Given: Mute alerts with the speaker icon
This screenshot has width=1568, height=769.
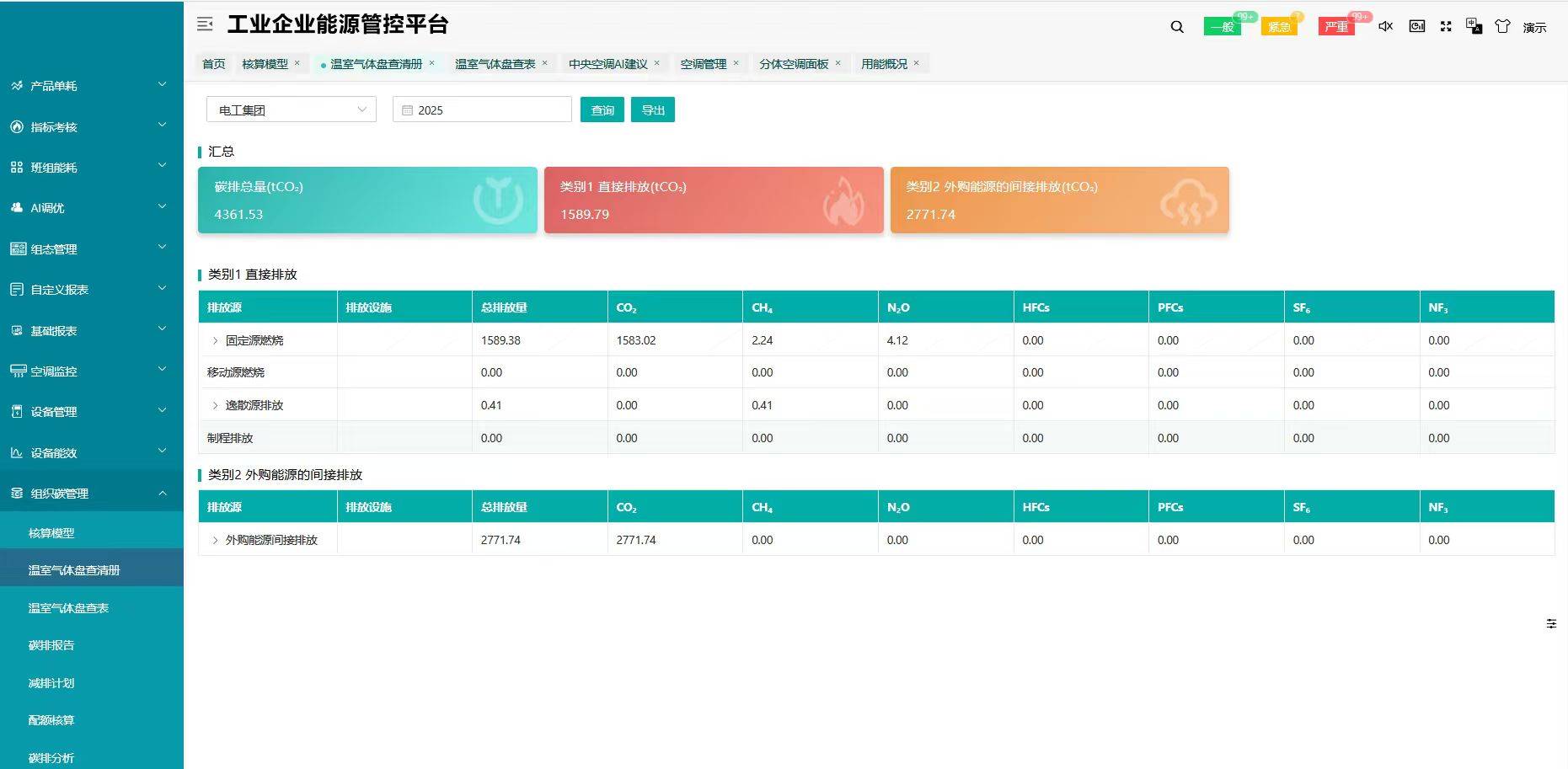Looking at the screenshot, I should pyautogui.click(x=1385, y=26).
